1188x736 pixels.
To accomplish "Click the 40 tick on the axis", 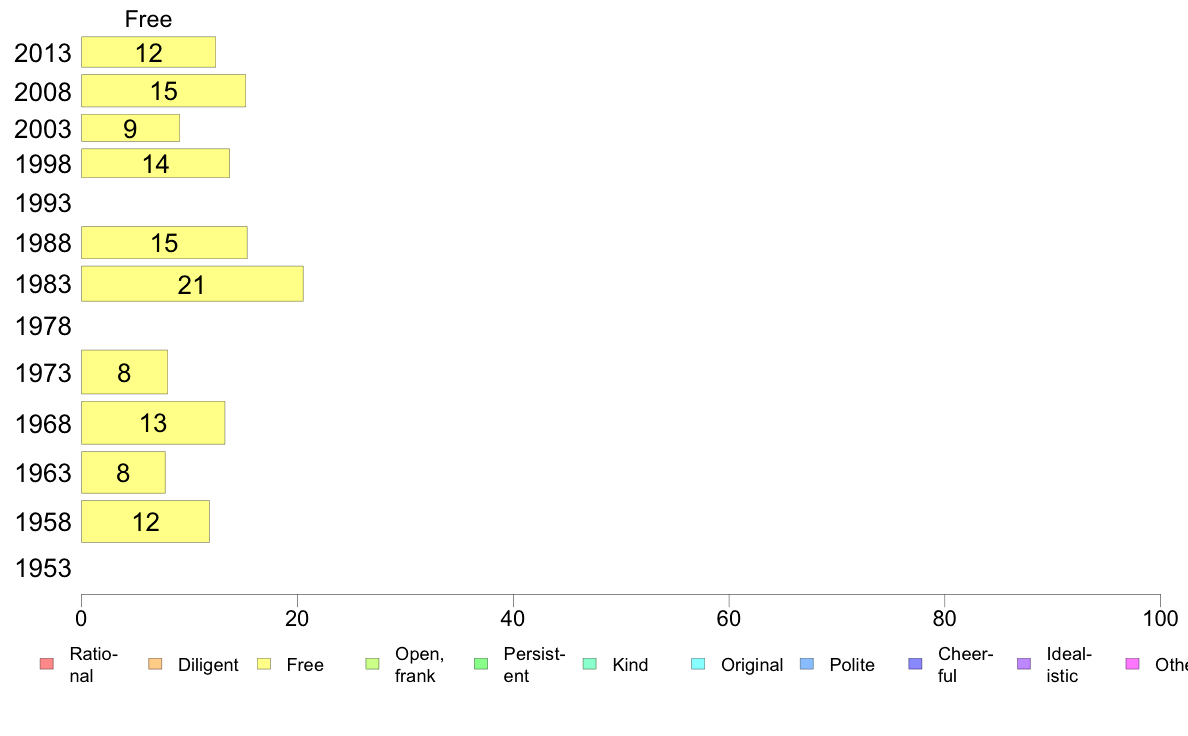I will pyautogui.click(x=513, y=619).
